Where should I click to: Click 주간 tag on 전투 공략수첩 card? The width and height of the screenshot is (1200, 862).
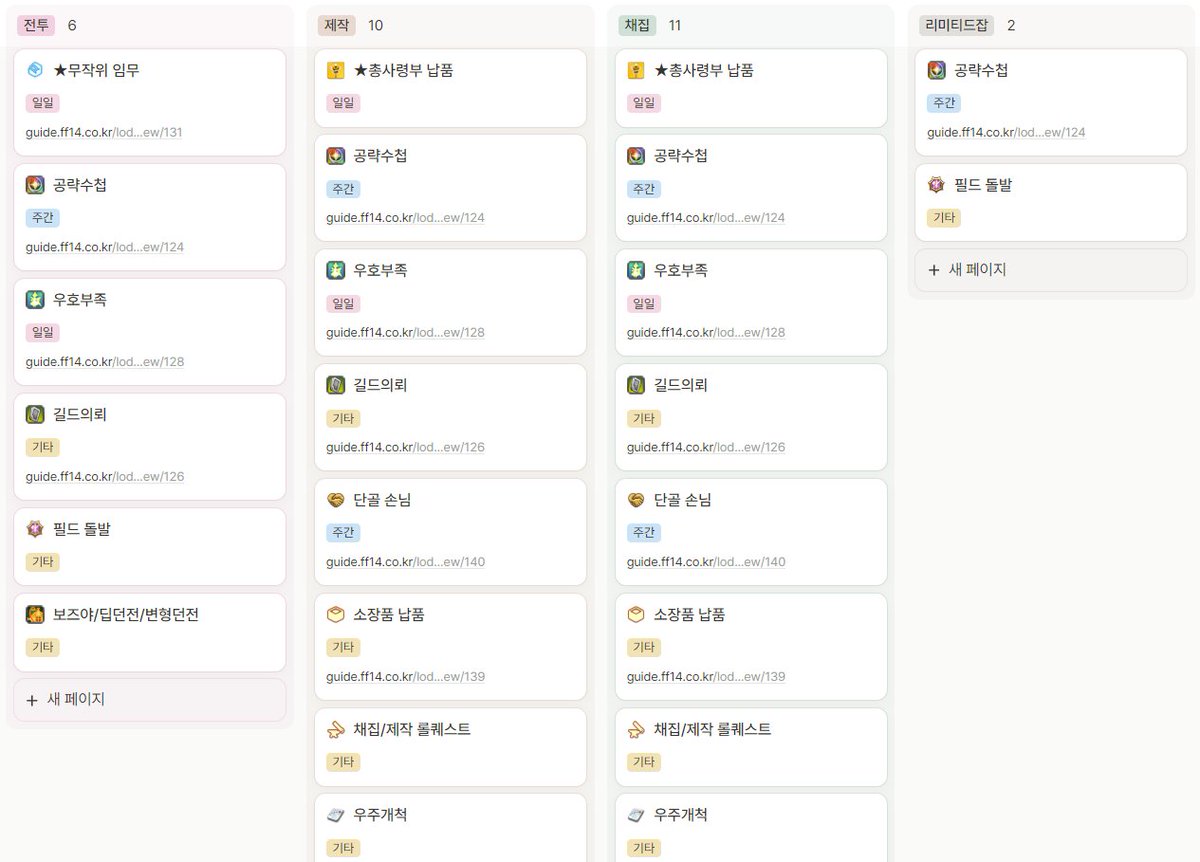(x=43, y=218)
